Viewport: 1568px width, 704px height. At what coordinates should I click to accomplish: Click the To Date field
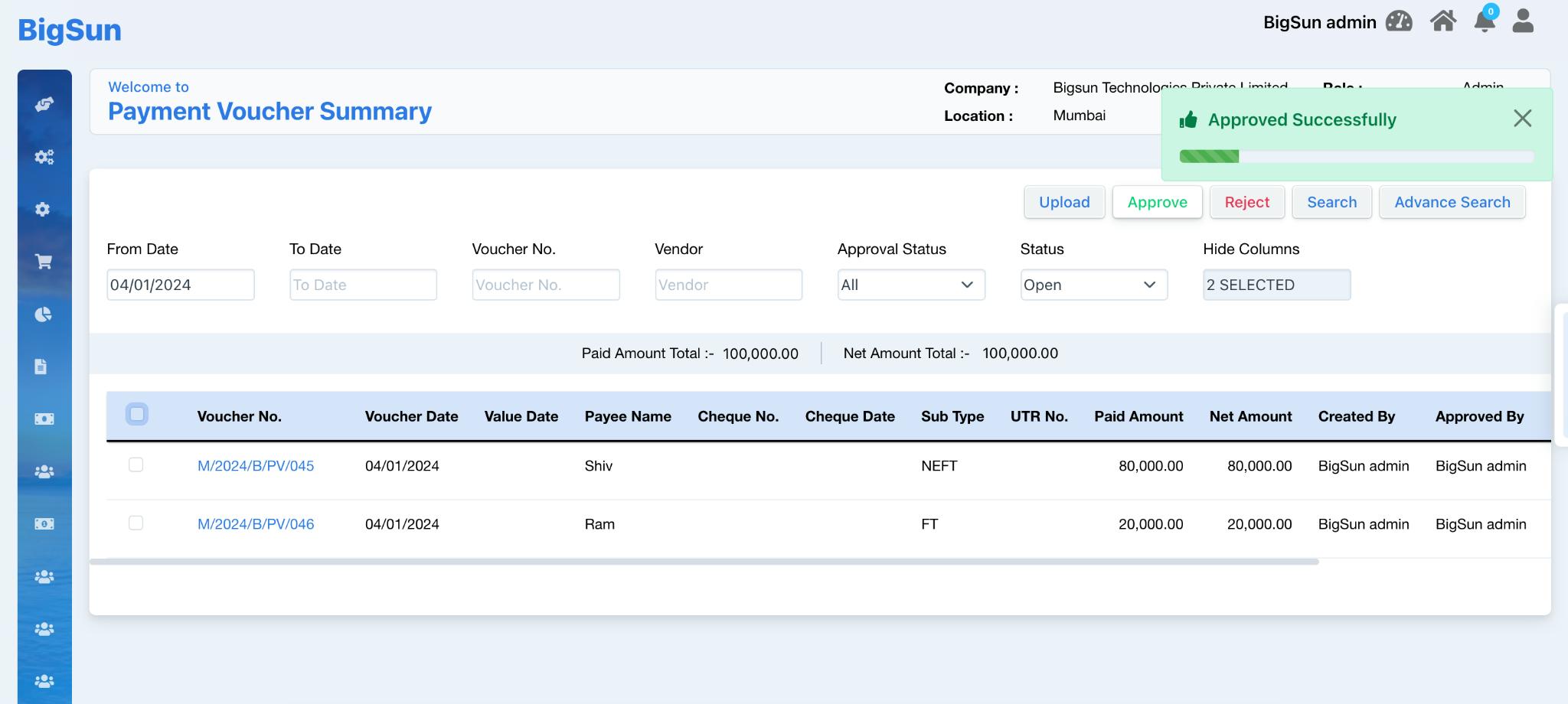363,285
